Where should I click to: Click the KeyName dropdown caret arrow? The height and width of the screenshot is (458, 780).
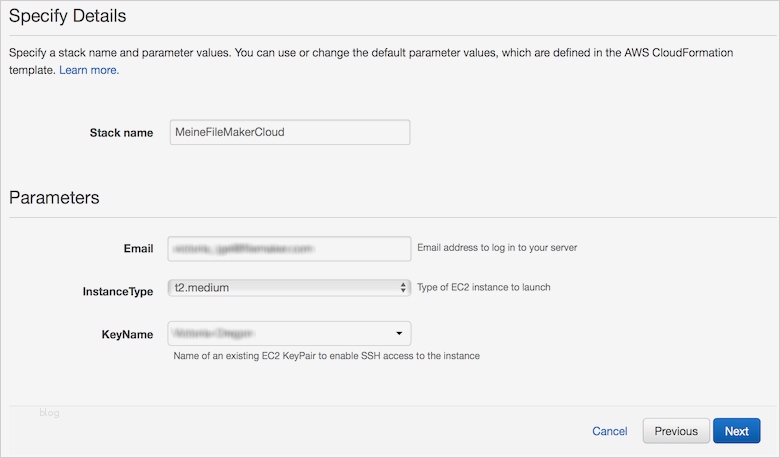[x=399, y=332]
